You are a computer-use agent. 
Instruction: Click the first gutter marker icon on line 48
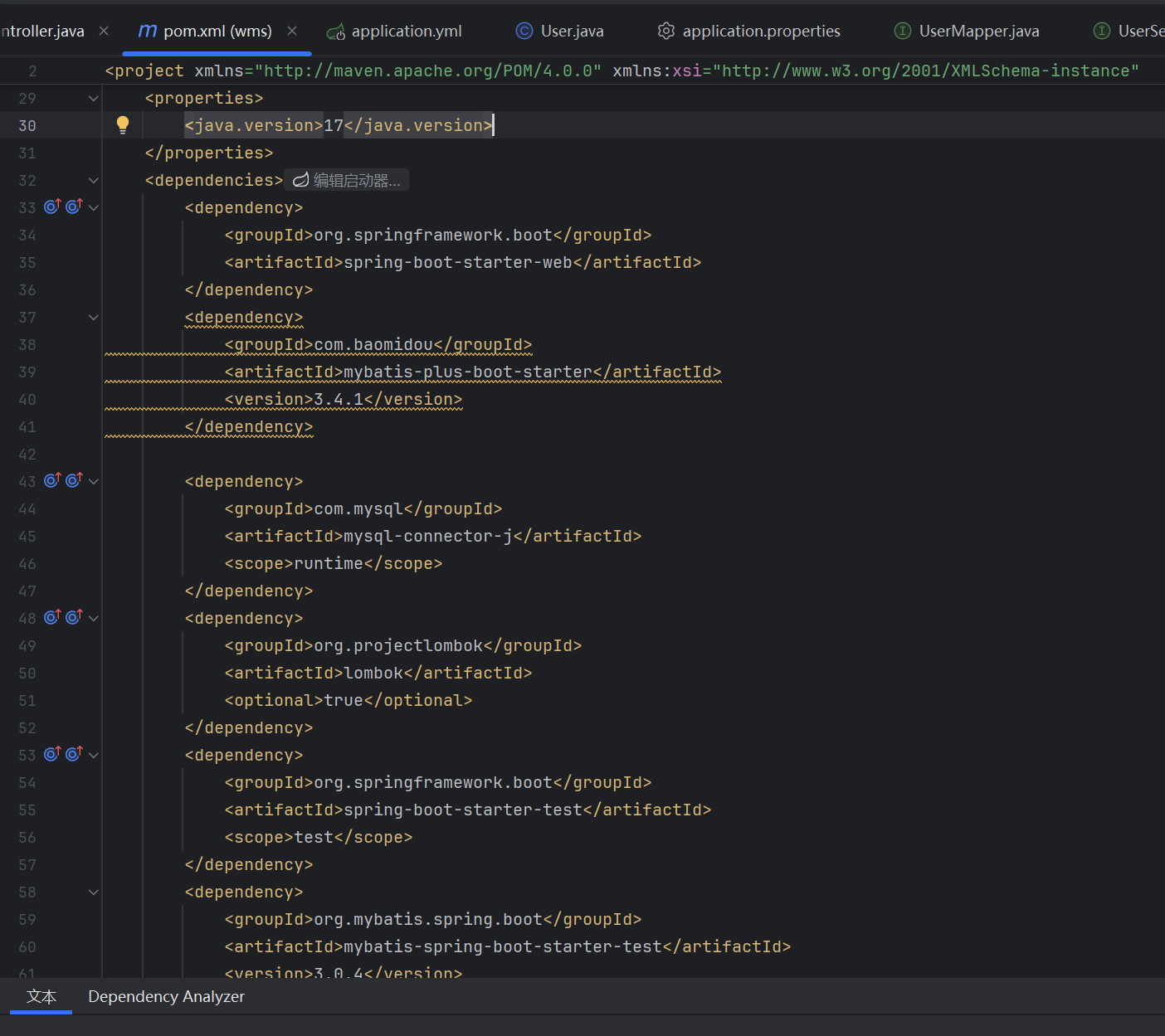coord(52,616)
